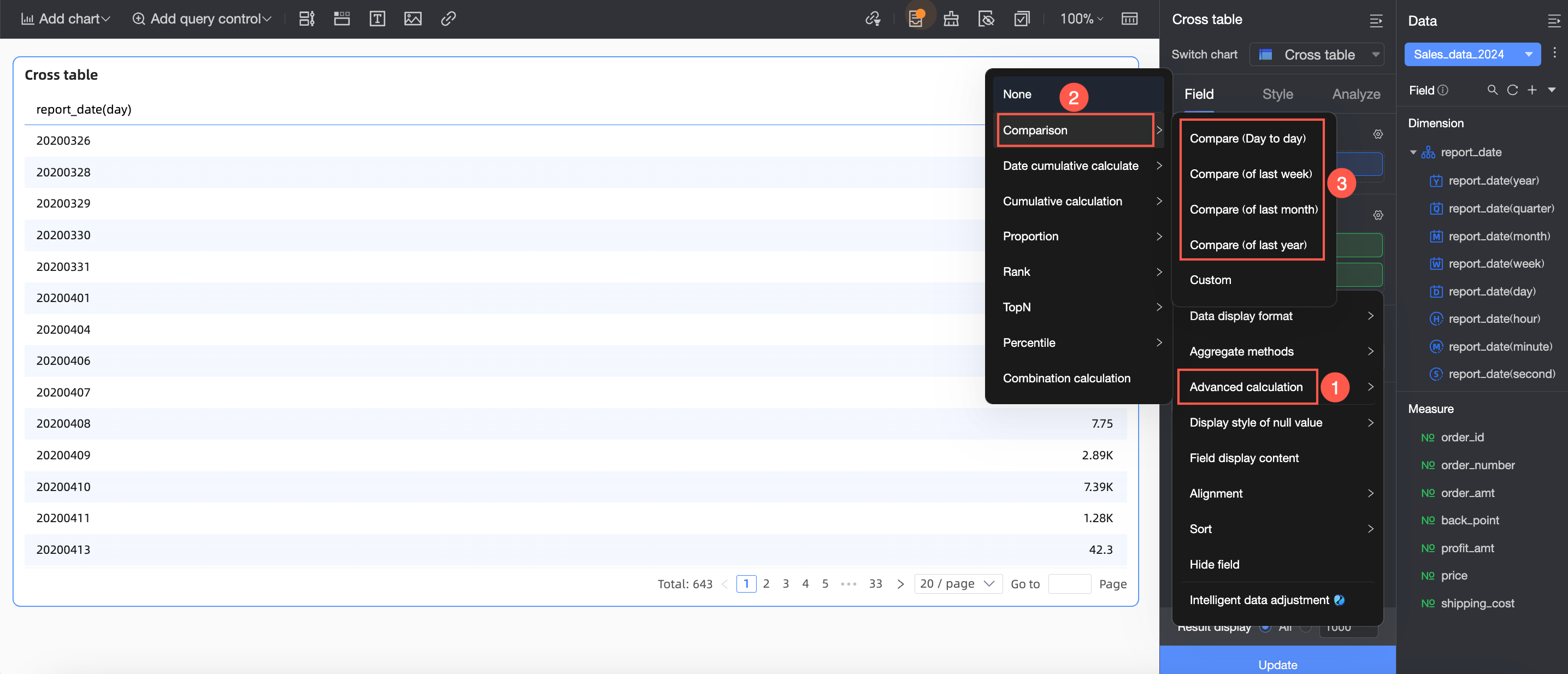Collapse the Cross table configuration panel

click(x=1376, y=21)
